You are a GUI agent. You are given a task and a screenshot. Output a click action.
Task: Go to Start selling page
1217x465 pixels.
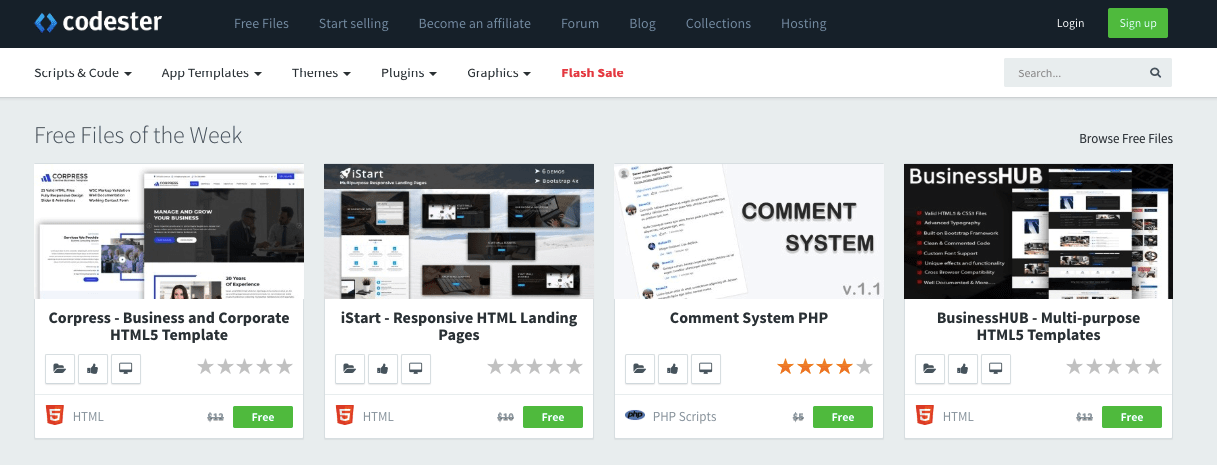pos(354,23)
